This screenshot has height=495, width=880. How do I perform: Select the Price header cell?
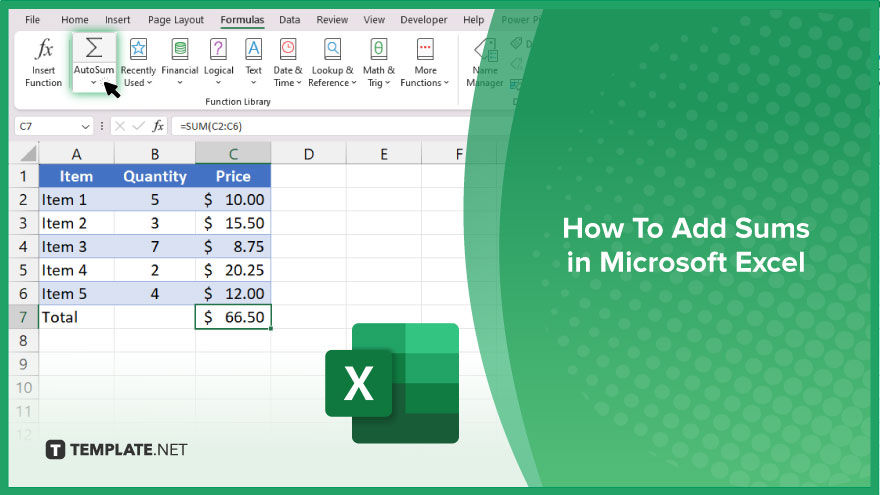[233, 176]
